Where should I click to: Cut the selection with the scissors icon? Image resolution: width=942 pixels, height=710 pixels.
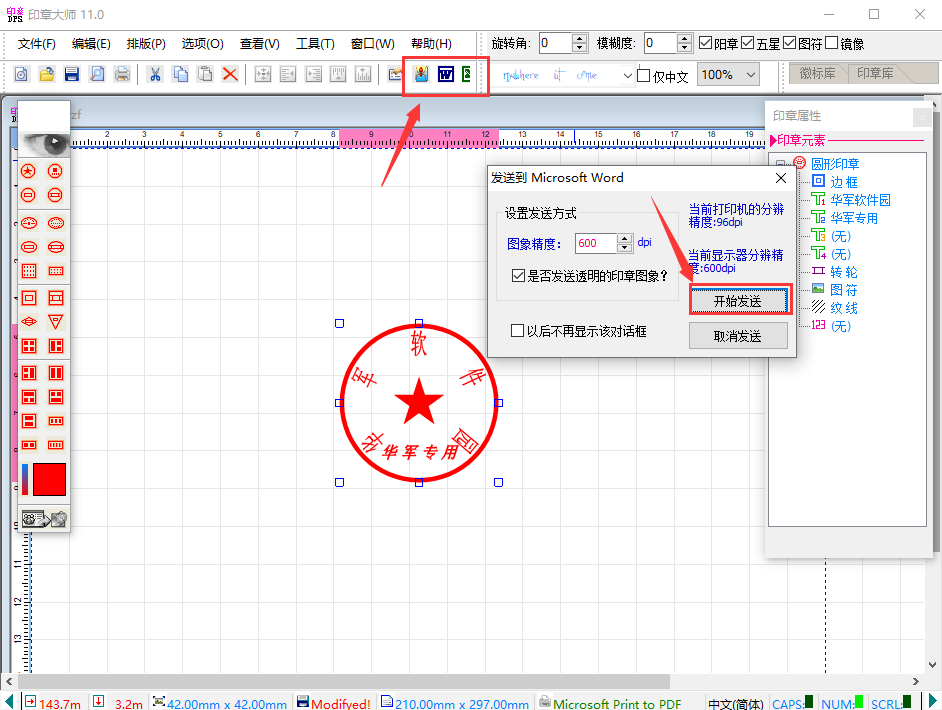[x=155, y=74]
